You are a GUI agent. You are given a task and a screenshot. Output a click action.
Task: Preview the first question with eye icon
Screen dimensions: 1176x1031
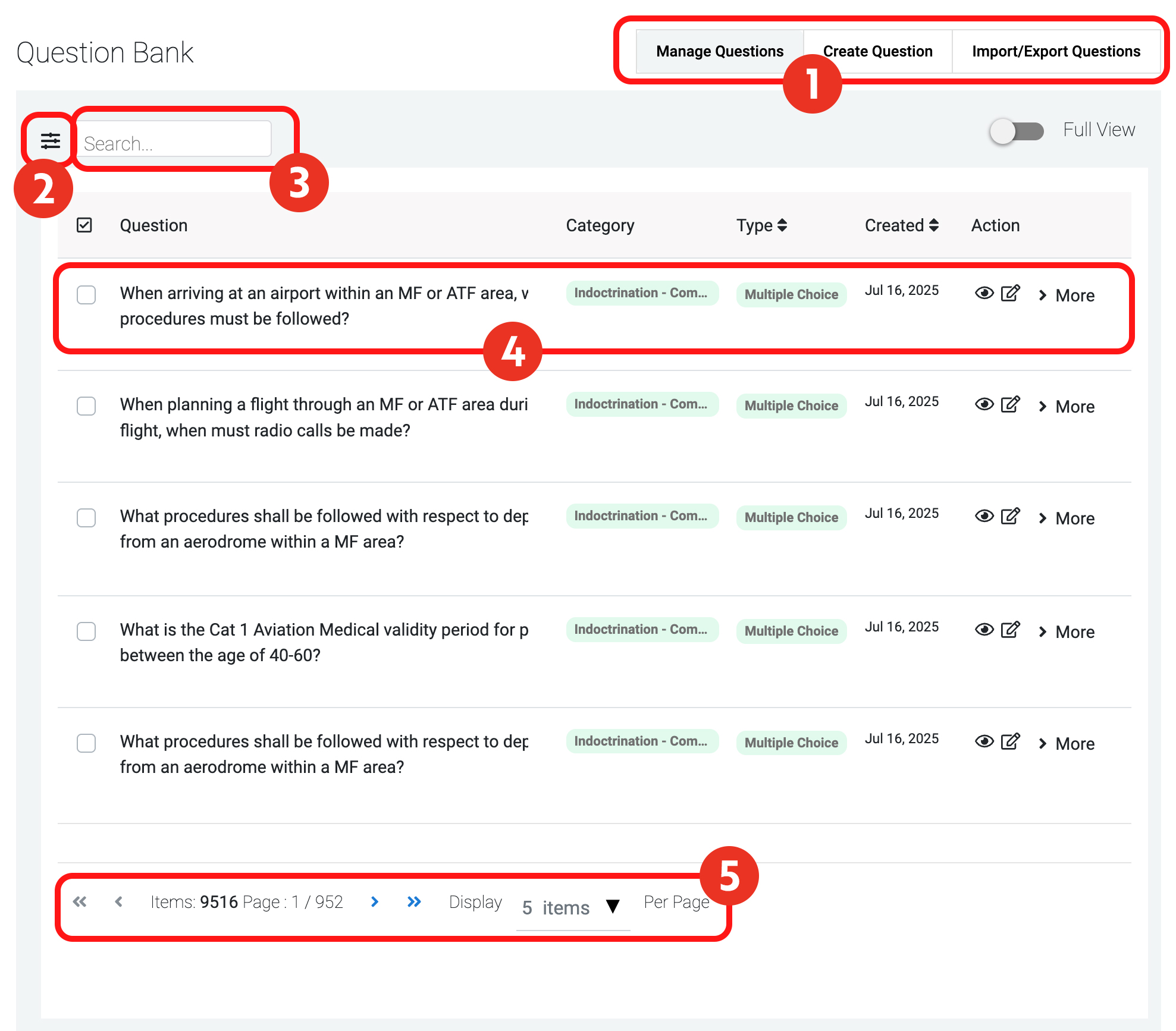click(984, 293)
